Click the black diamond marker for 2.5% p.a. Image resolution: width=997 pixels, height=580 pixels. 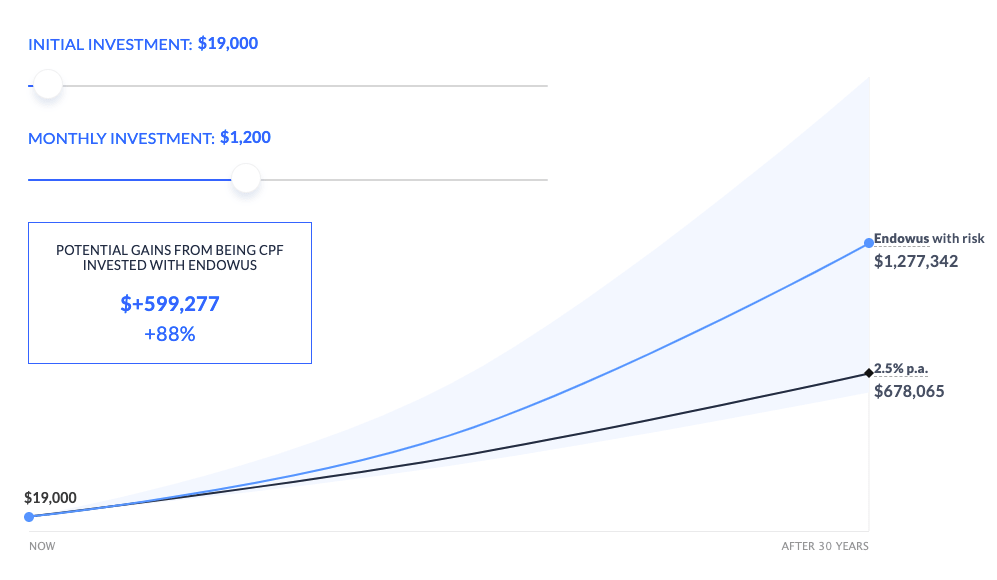pos(868,373)
